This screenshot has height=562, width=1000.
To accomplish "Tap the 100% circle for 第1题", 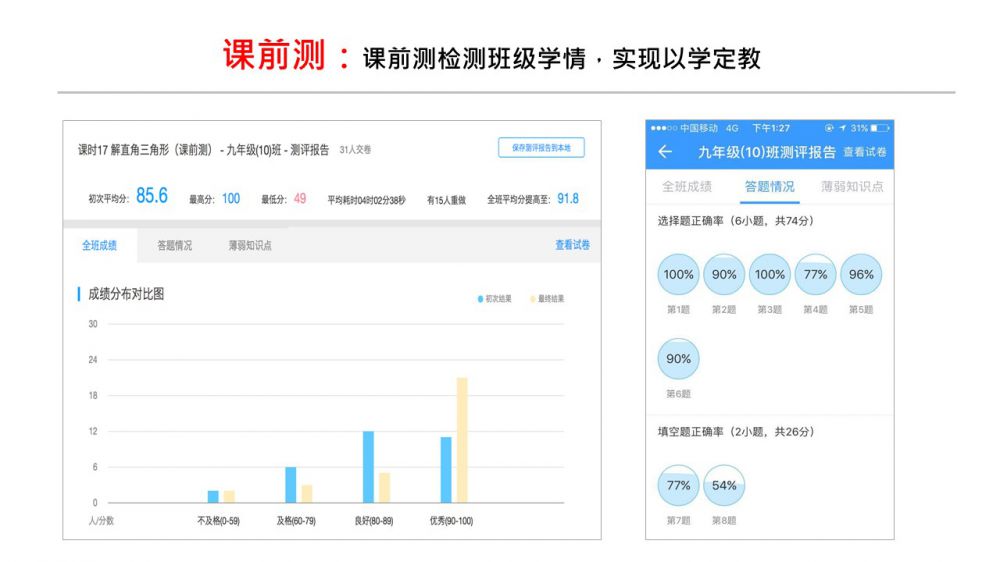I will 678,274.
